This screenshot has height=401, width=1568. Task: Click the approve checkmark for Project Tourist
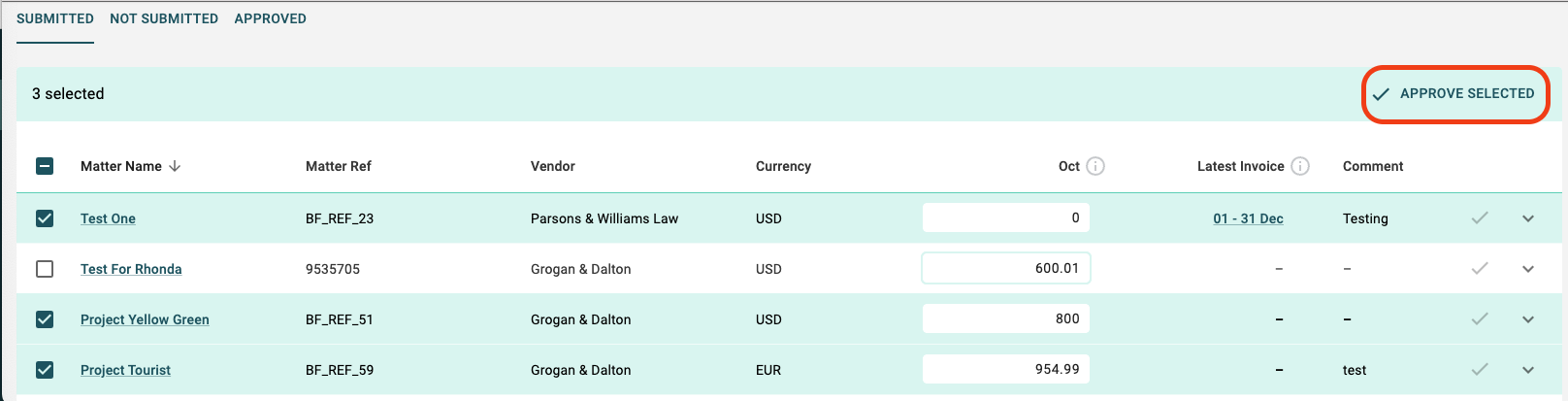(1480, 370)
